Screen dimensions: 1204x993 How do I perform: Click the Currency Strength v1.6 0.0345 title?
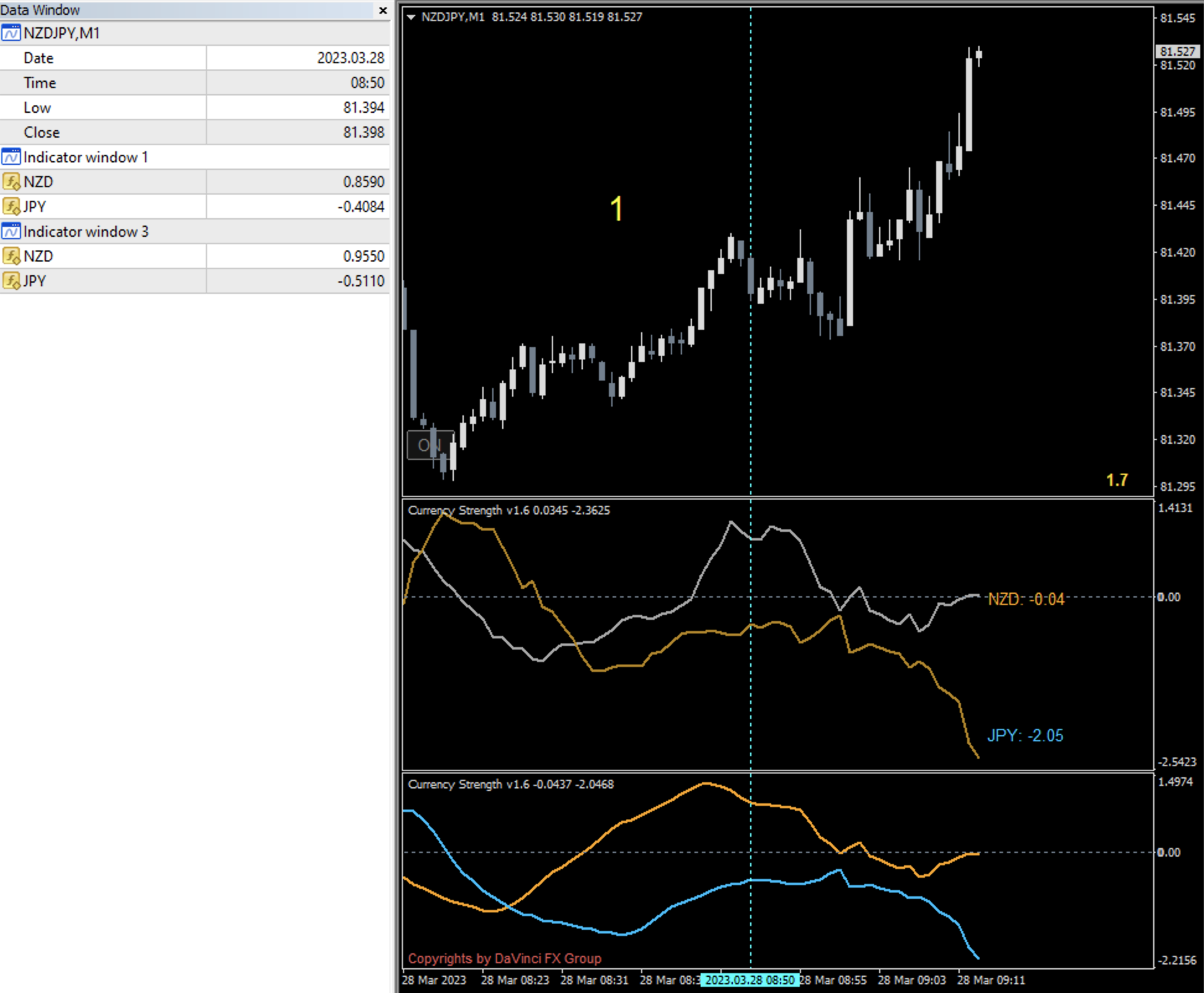click(x=508, y=510)
